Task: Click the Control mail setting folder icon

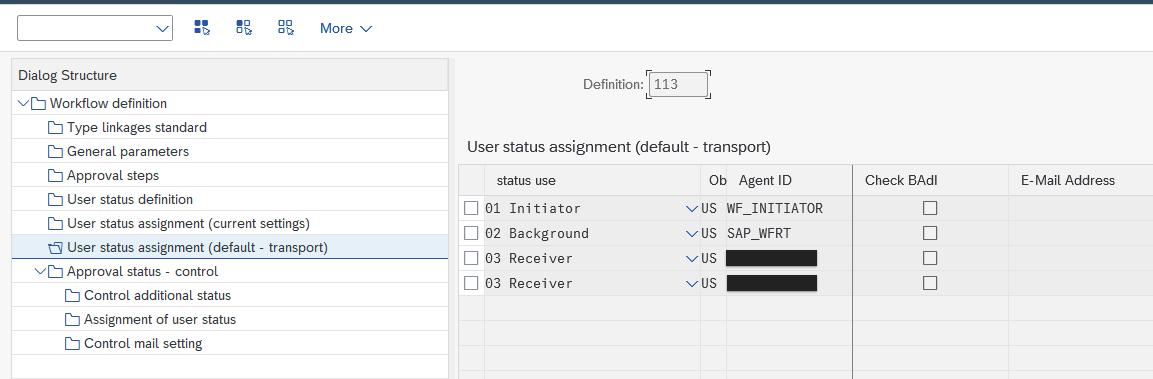Action: tap(72, 344)
